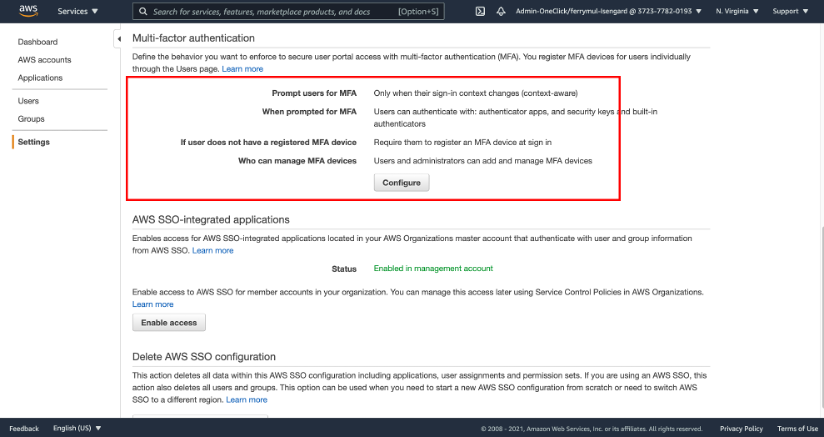Click the 'Delete AWS SSO configuration' heading
This screenshot has height=437, width=824.
pyautogui.click(x=204, y=357)
